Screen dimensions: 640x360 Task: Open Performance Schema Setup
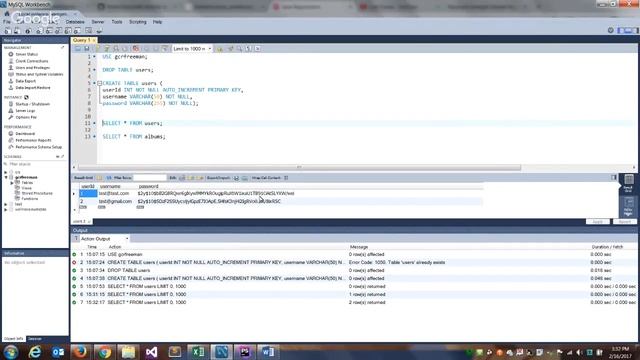coord(38,147)
